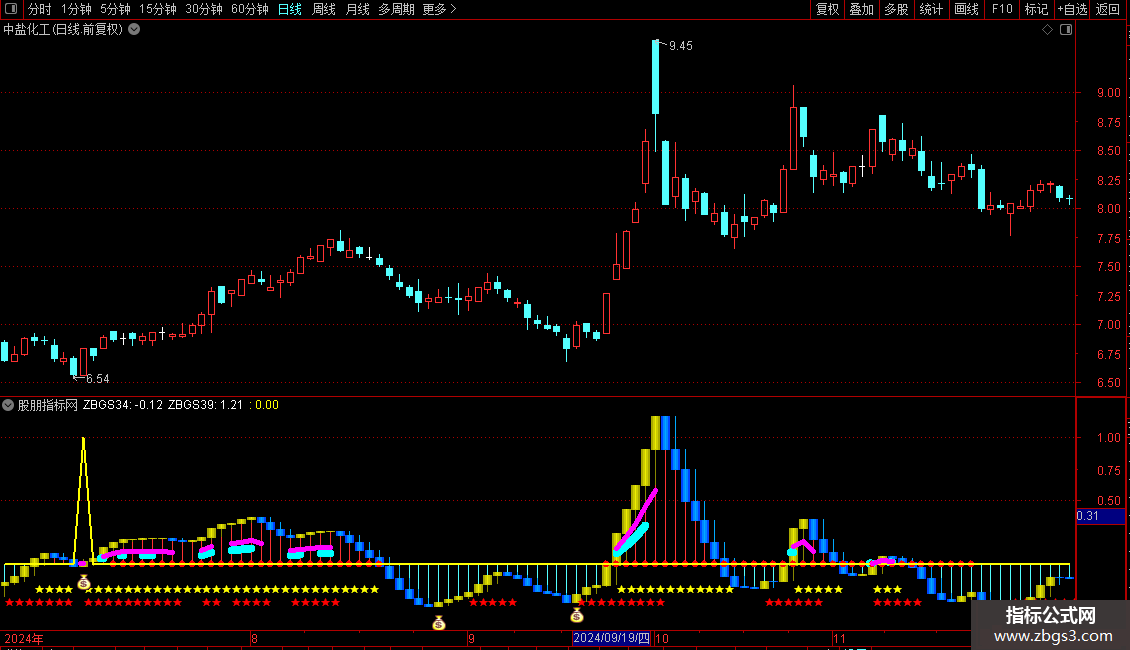Expand 更多 period options
The height and width of the screenshot is (650, 1130).
[x=439, y=9]
